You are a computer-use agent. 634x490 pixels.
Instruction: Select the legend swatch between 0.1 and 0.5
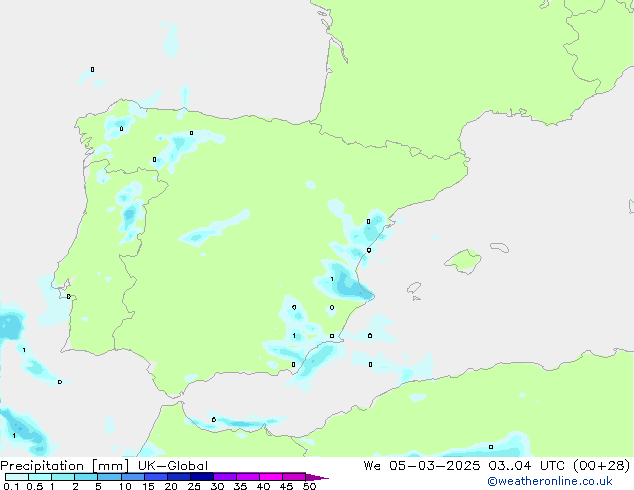pyautogui.click(x=17, y=477)
